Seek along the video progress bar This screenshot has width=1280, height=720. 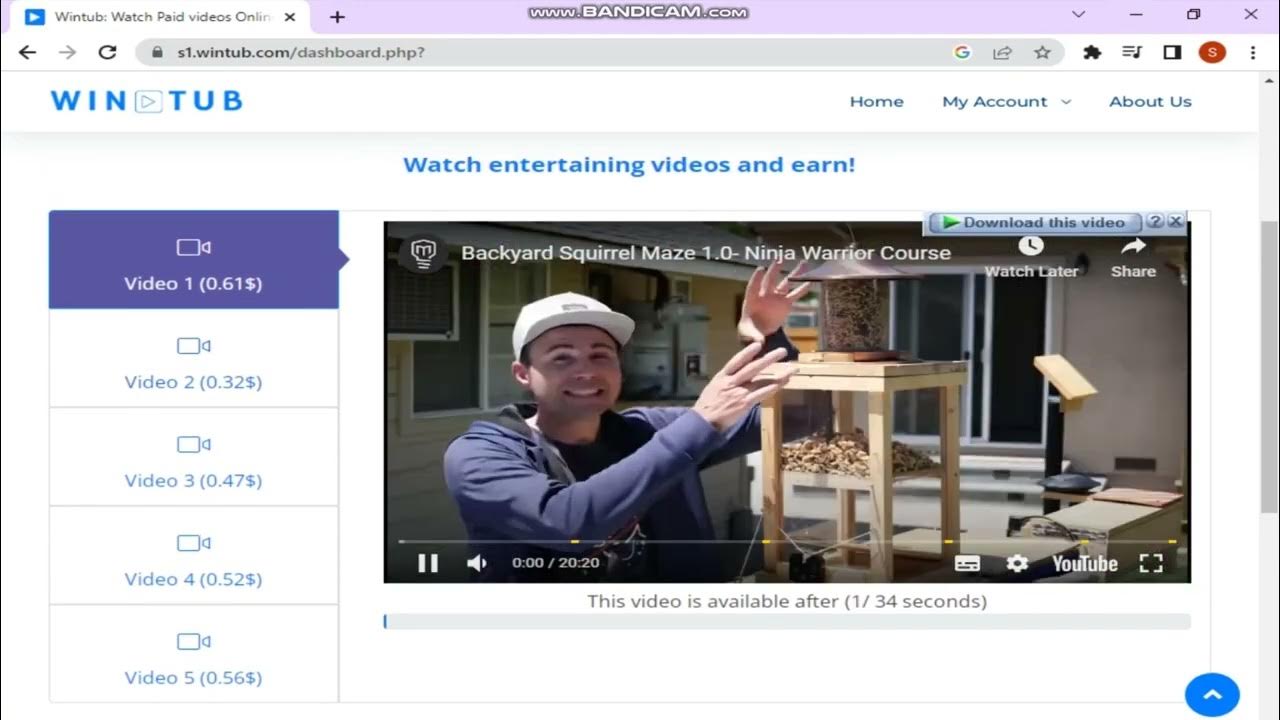[787, 541]
